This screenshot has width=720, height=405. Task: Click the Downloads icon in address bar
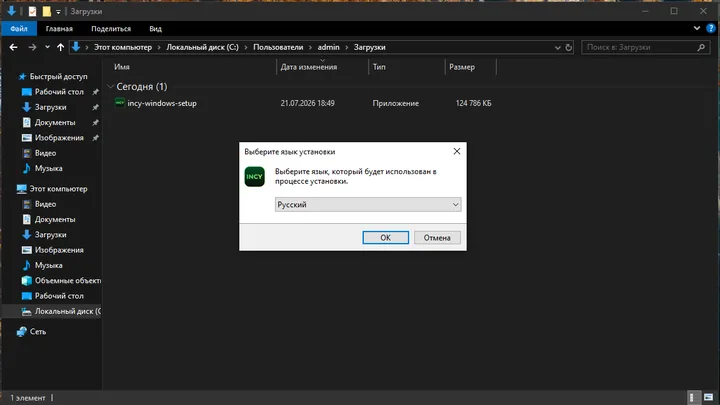(76, 47)
